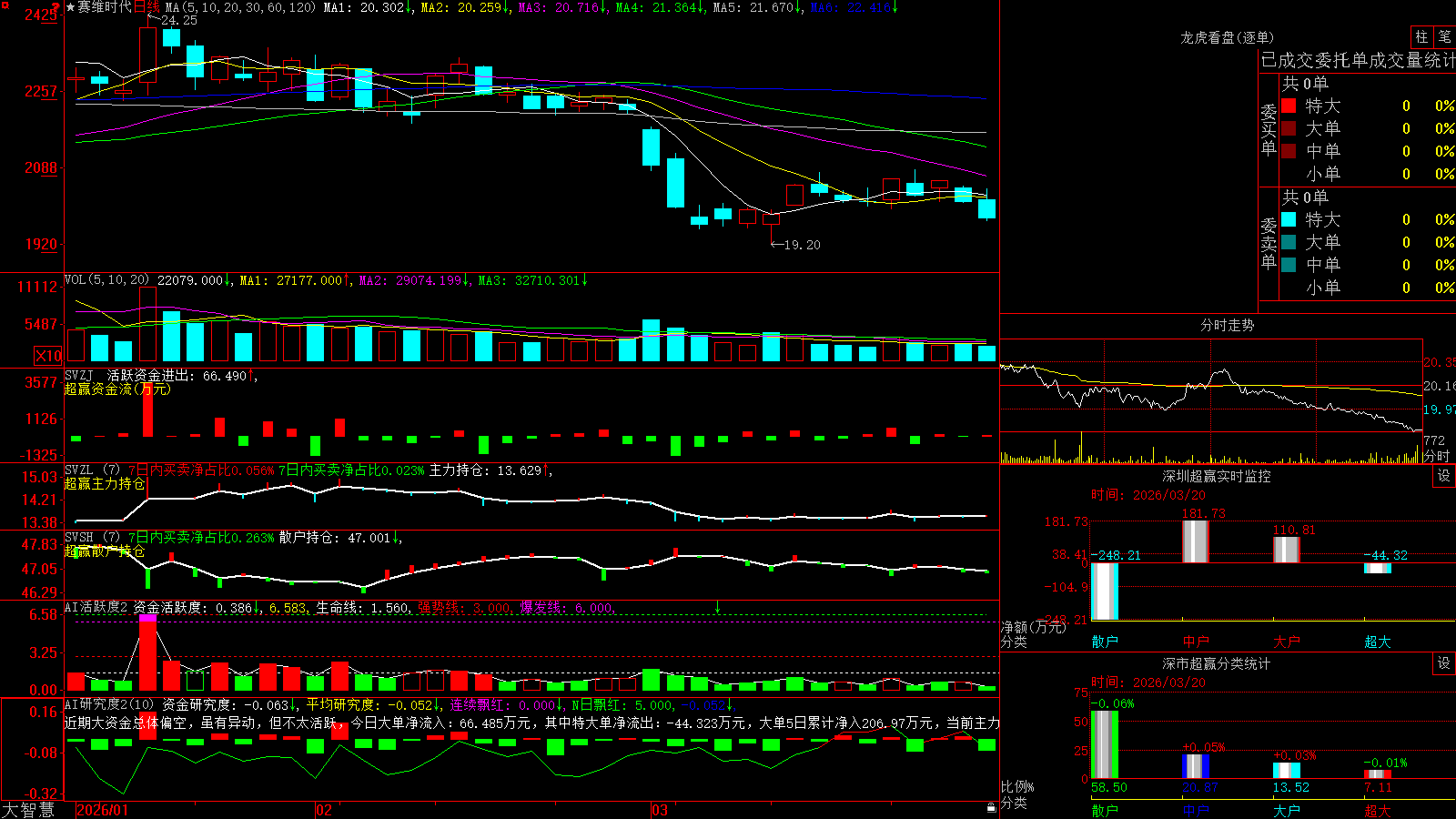Switch to 笔 tick view
Viewport: 1456px width, 819px height.
click(1444, 37)
